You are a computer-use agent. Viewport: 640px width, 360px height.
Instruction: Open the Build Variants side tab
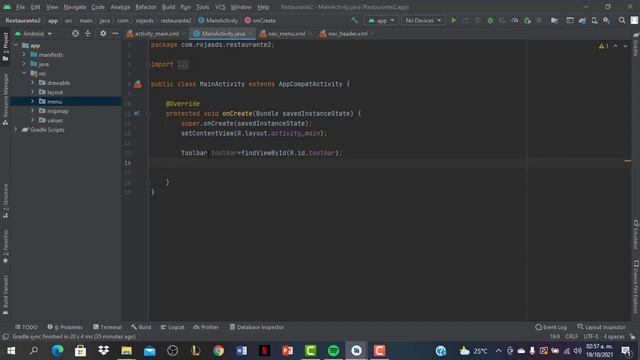tap(5, 295)
